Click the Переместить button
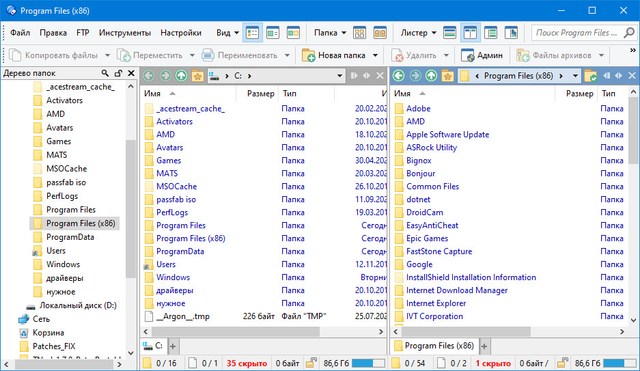The image size is (640, 371). coord(150,55)
